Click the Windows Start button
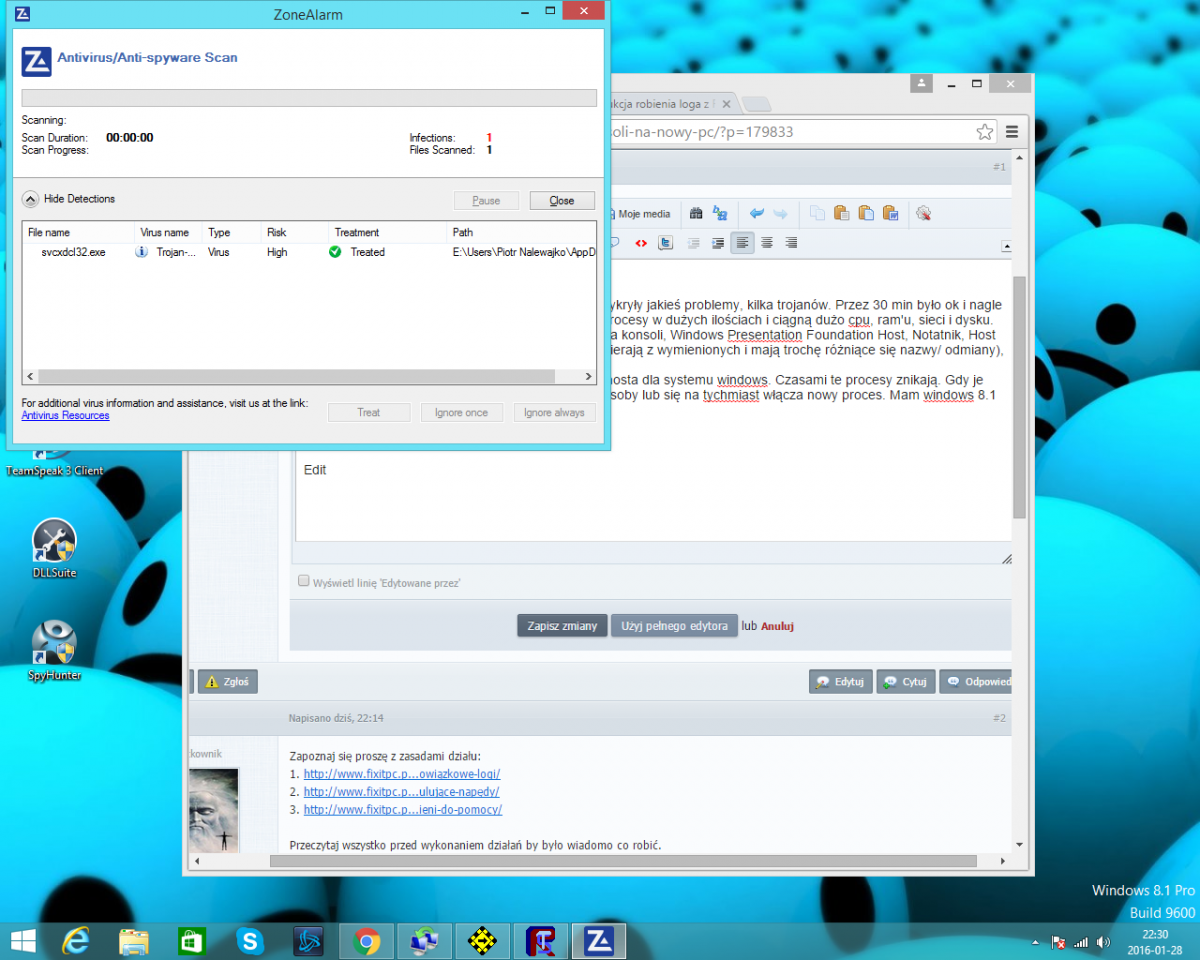 click(23, 940)
